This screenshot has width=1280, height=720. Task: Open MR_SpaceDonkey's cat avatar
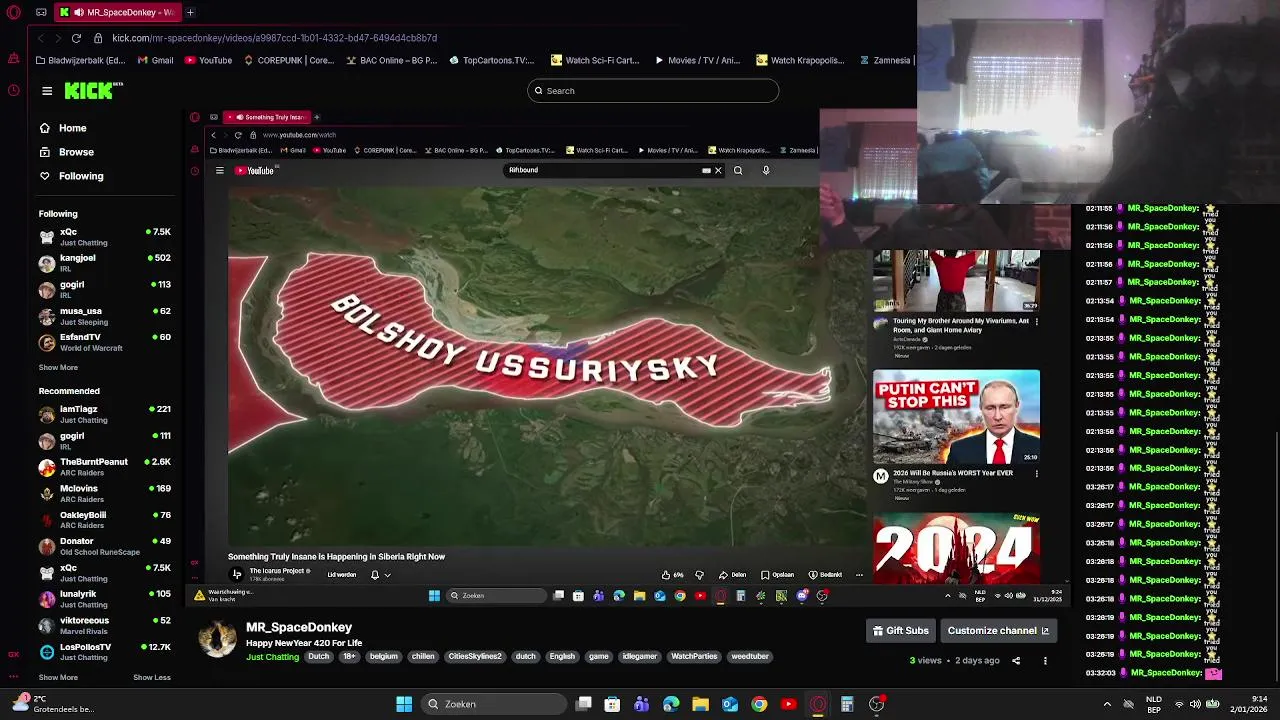pyautogui.click(x=217, y=638)
